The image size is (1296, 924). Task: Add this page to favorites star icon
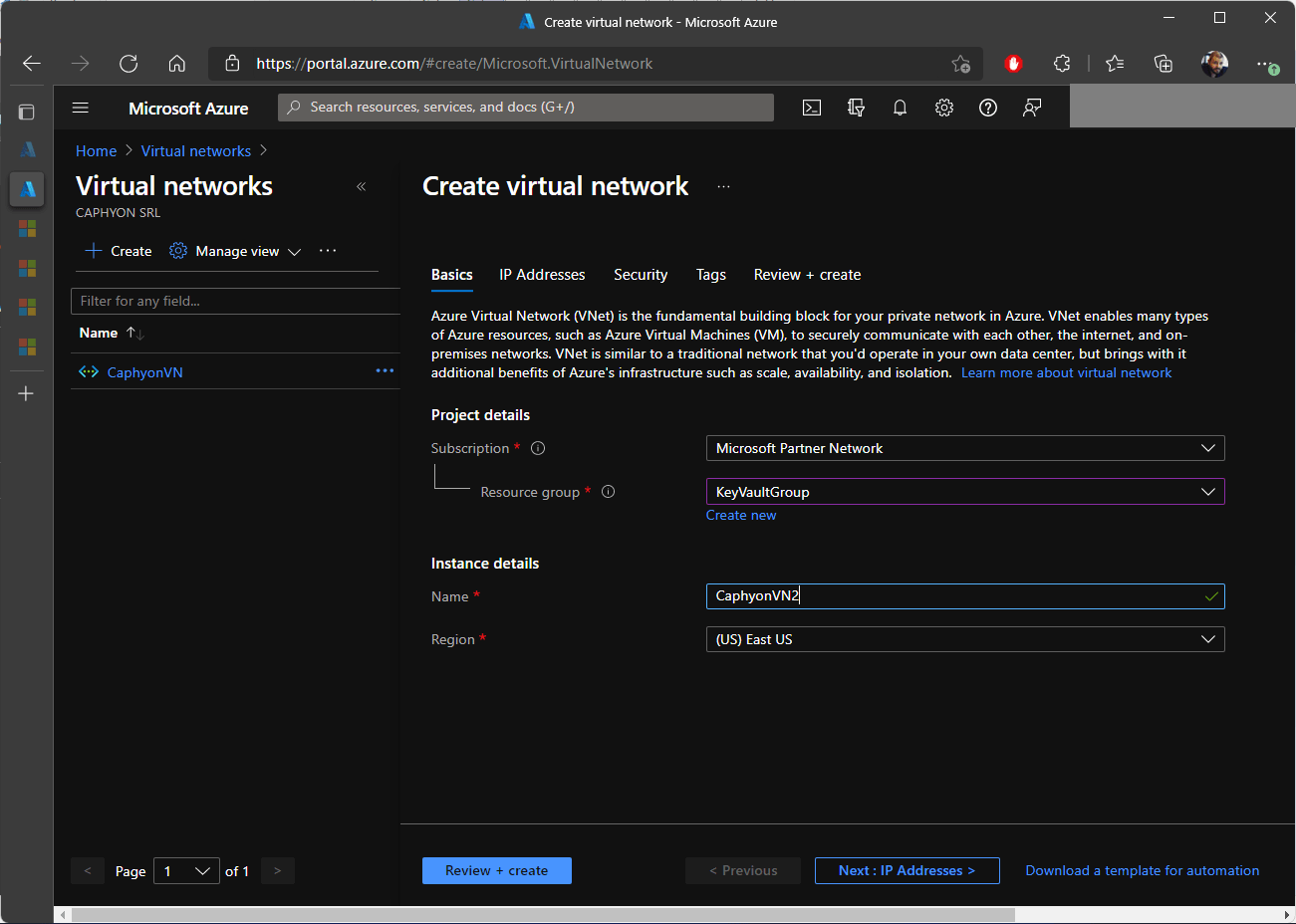tap(960, 64)
